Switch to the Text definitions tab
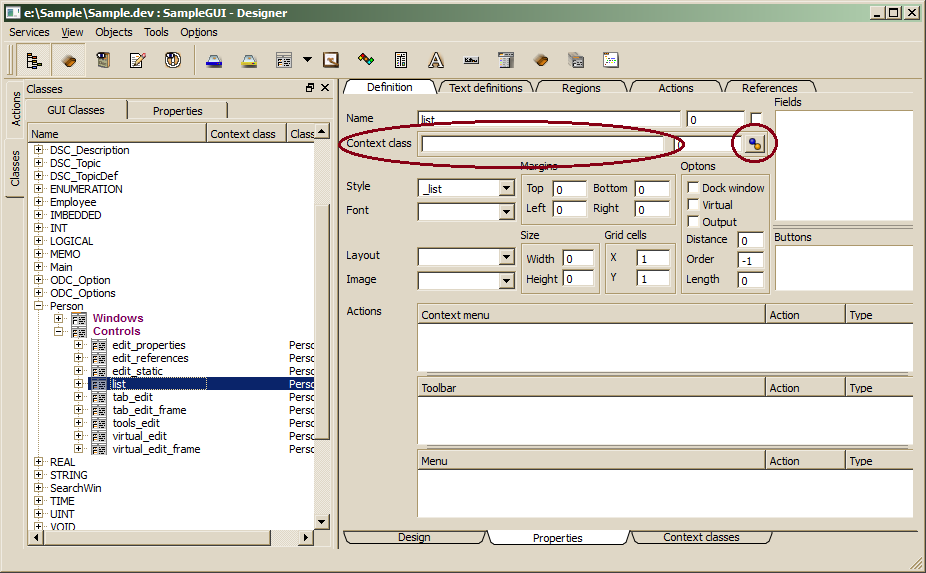This screenshot has height=573, width=926. click(485, 88)
